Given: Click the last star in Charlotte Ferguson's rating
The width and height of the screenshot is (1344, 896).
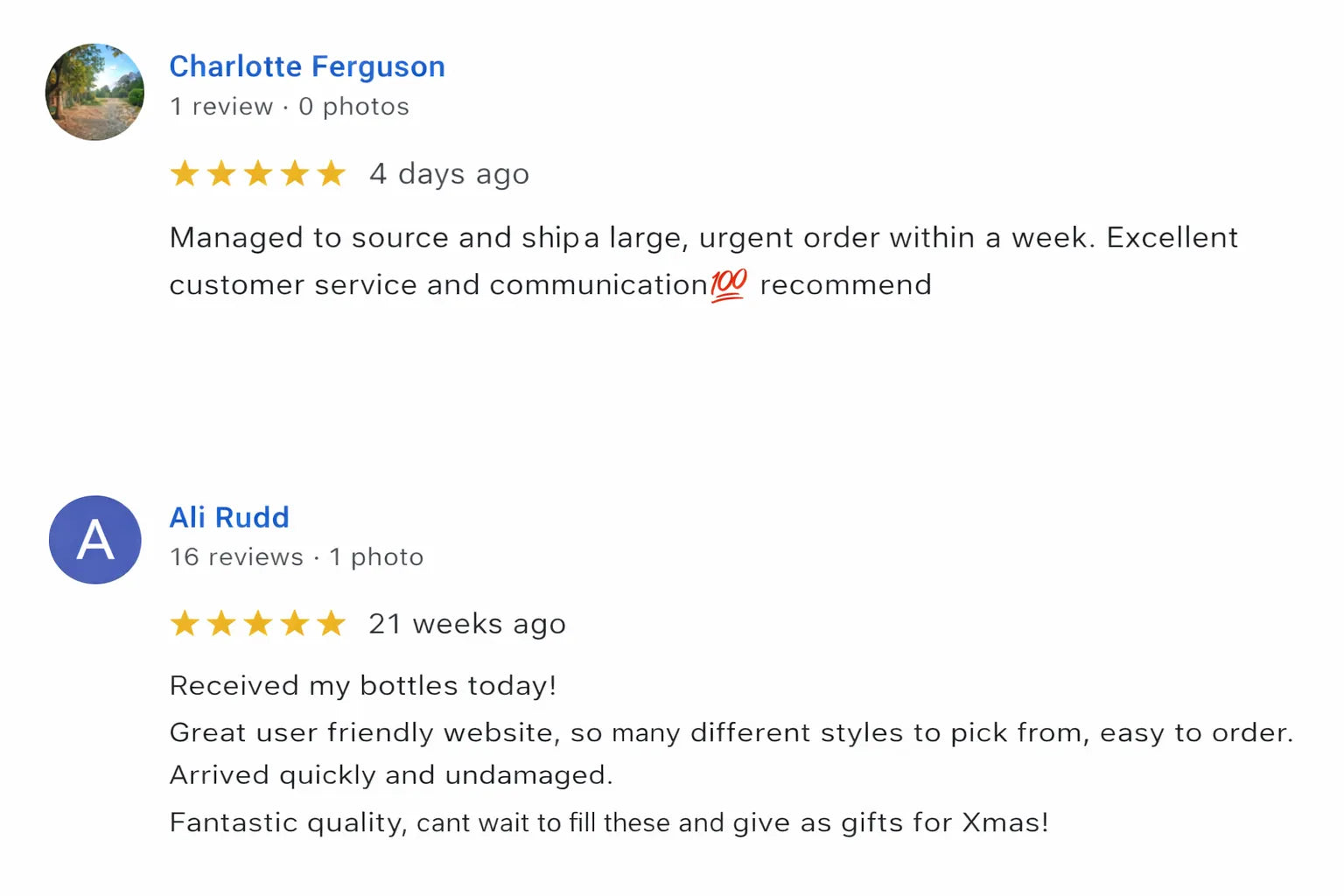Looking at the screenshot, I should coord(332,173).
